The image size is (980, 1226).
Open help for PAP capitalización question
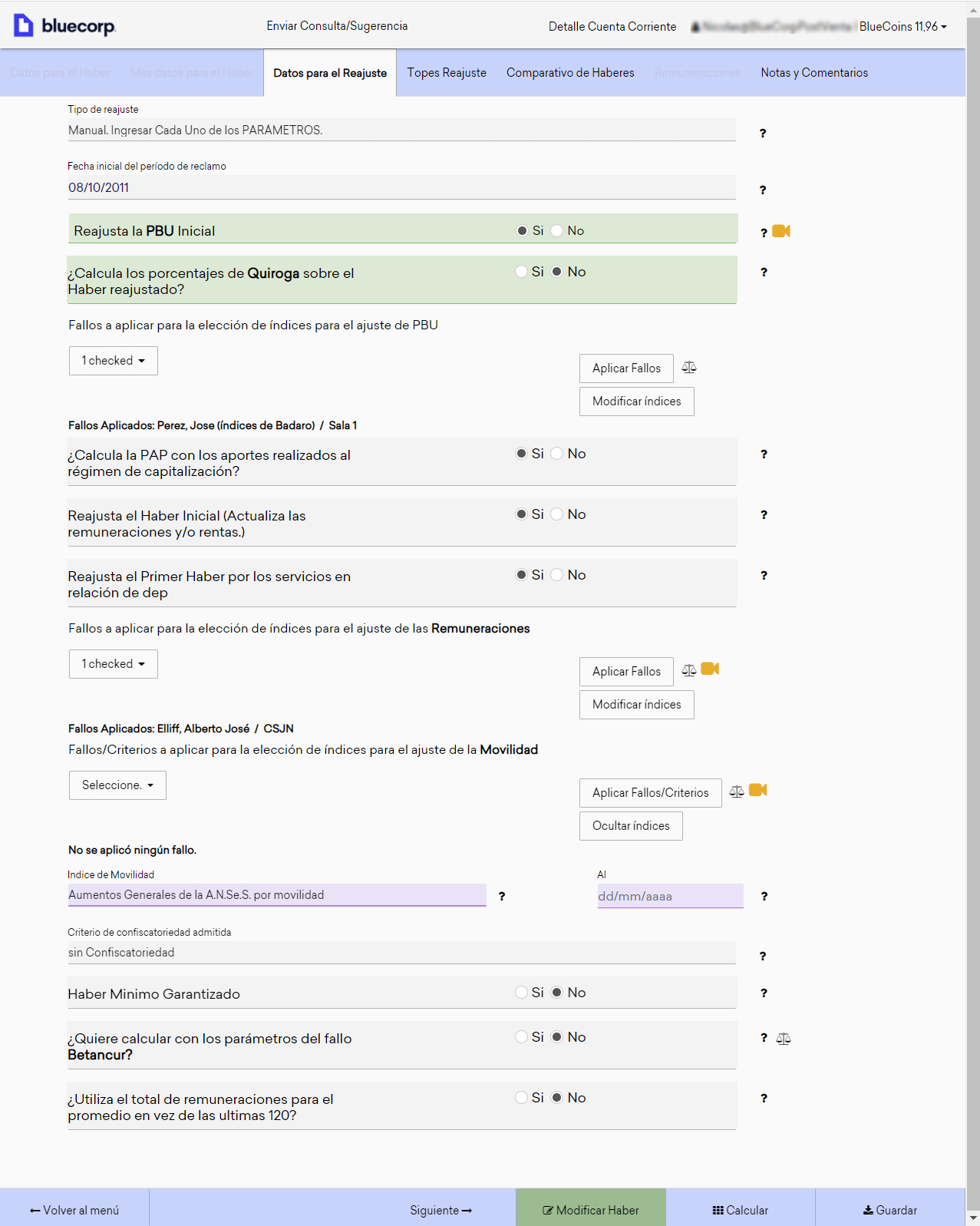pos(763,454)
